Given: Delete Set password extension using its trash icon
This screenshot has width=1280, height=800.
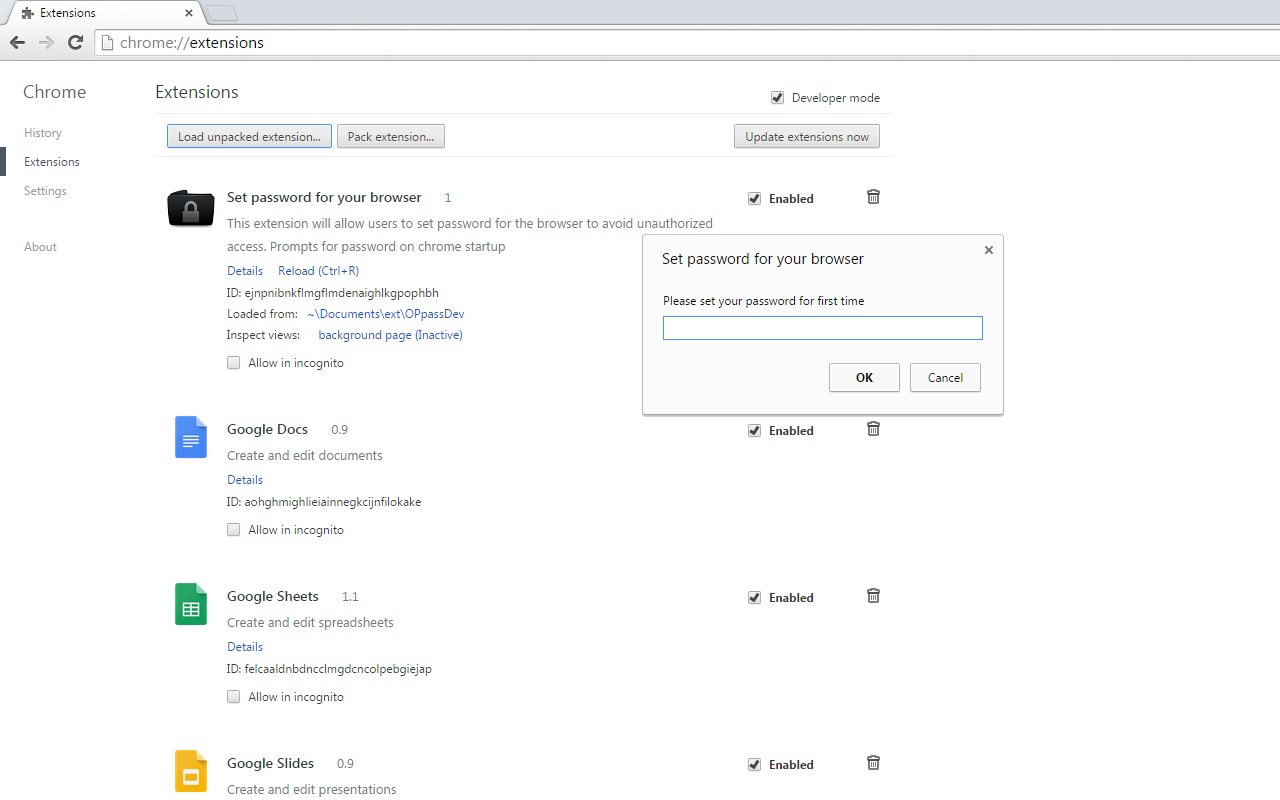Looking at the screenshot, I should [872, 197].
